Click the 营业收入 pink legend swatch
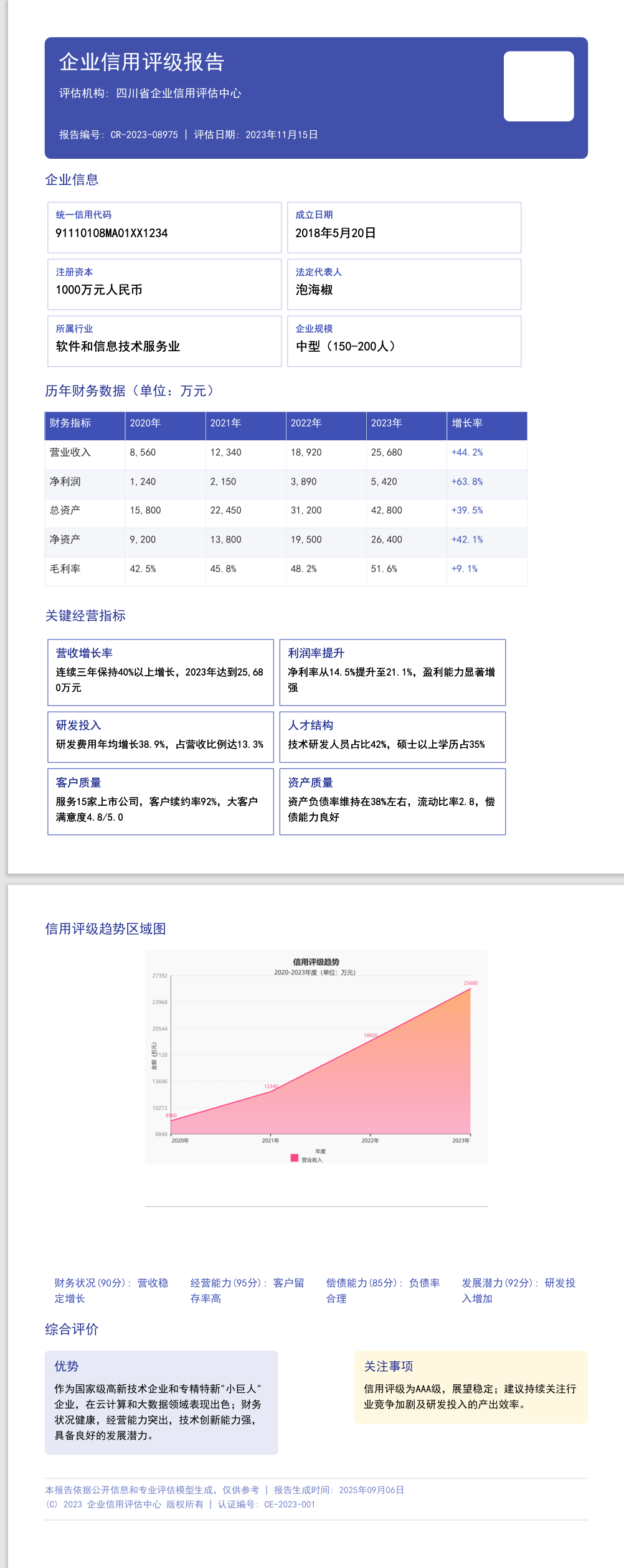Viewport: 624px width, 1568px height. (x=295, y=1158)
